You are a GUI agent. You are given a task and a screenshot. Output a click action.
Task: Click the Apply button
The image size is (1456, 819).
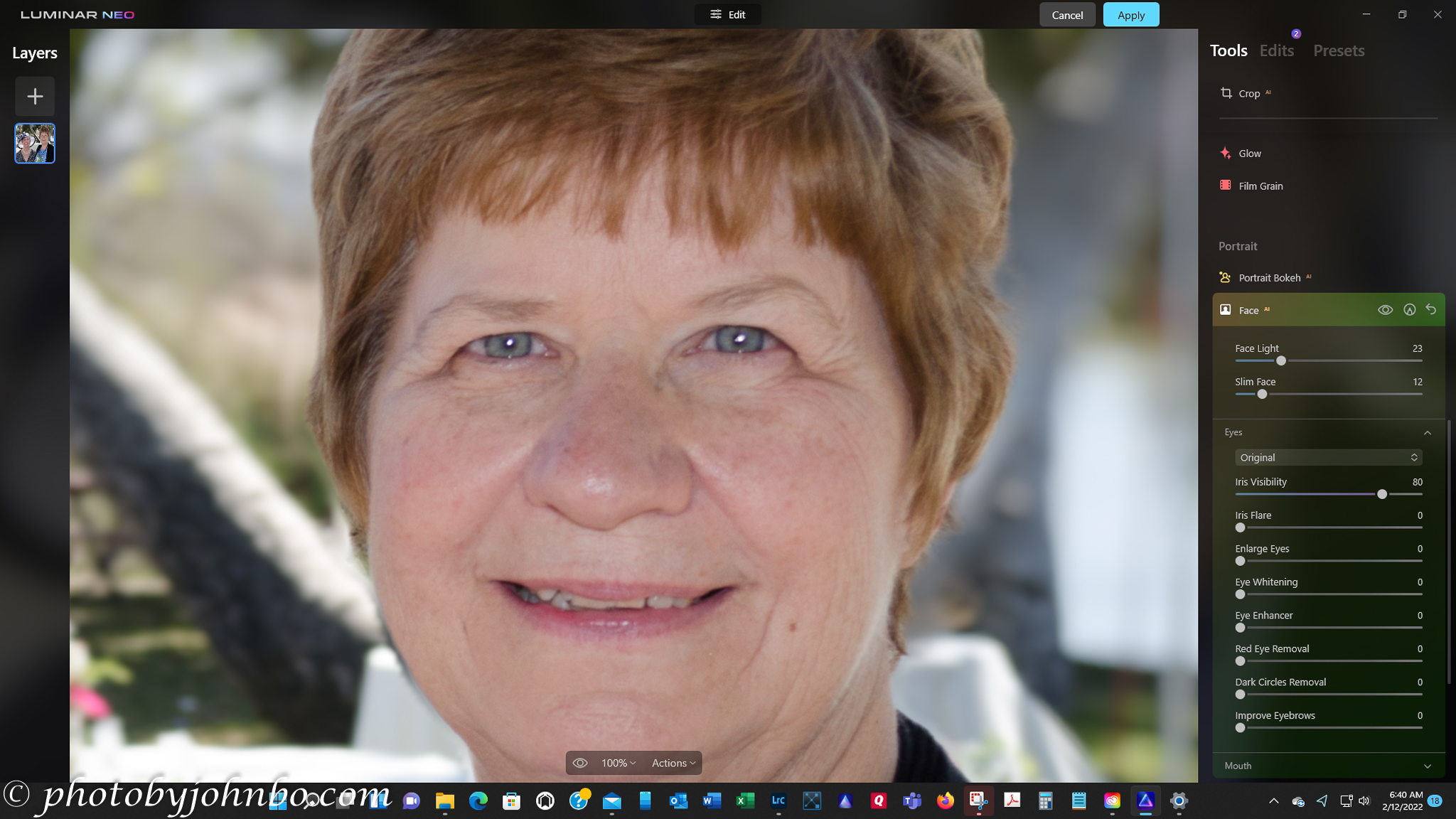[1130, 15]
